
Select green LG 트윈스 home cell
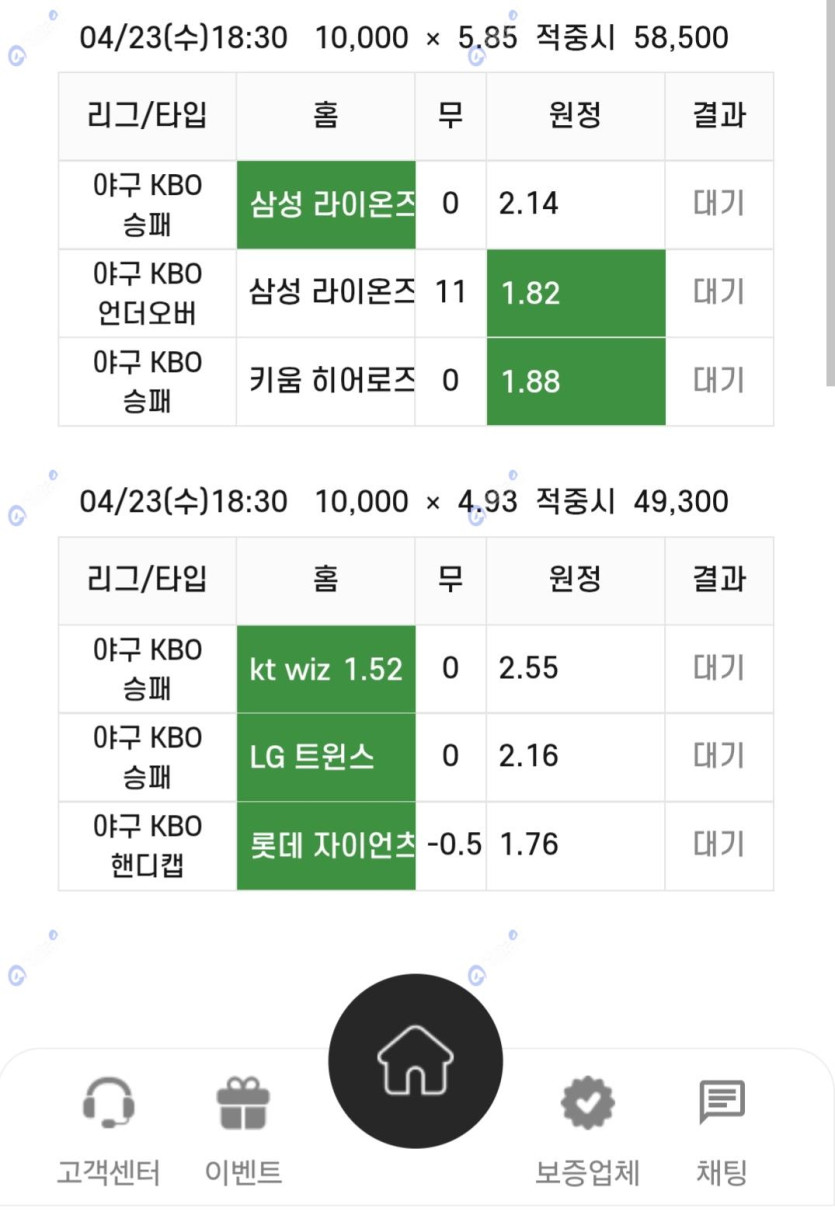[x=326, y=757]
